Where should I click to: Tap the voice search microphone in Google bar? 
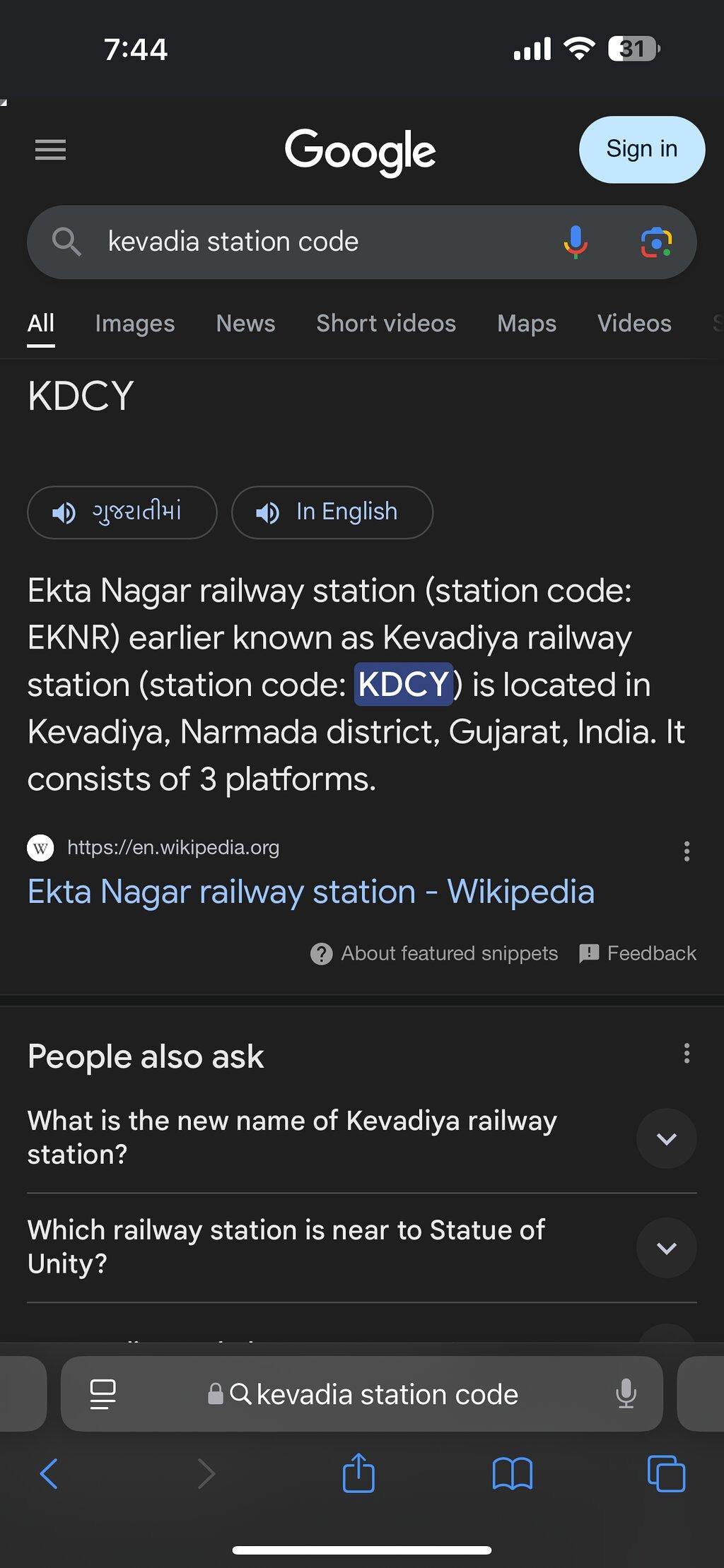click(x=576, y=242)
